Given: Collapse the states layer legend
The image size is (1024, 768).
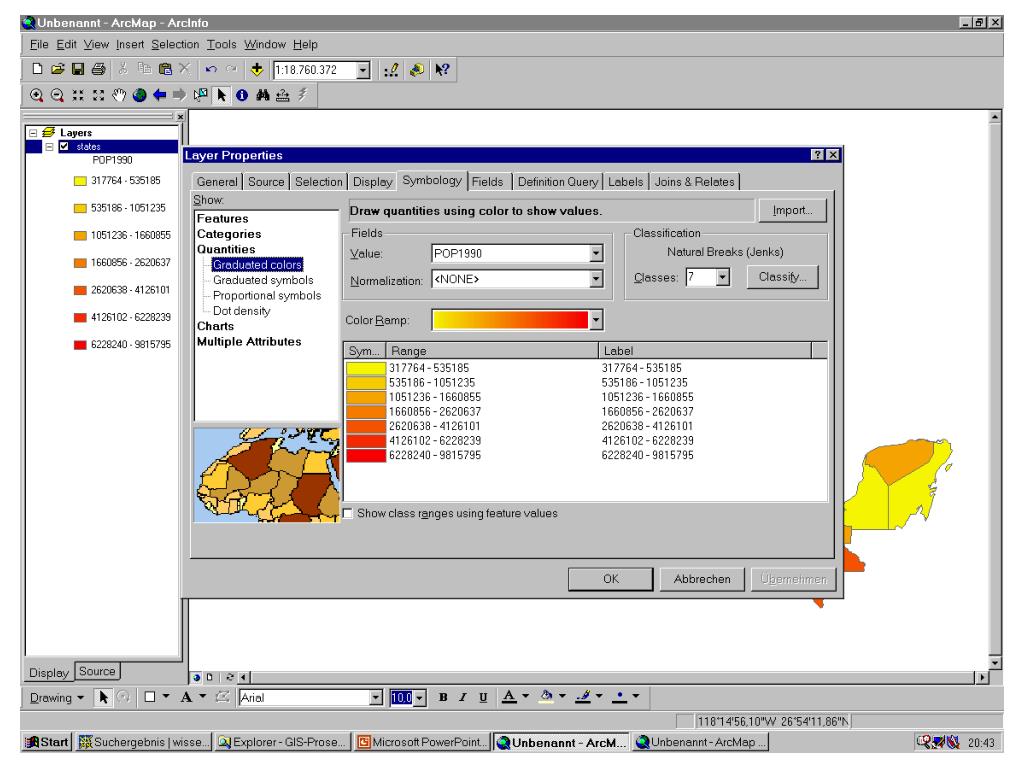Looking at the screenshot, I should click(x=49, y=146).
